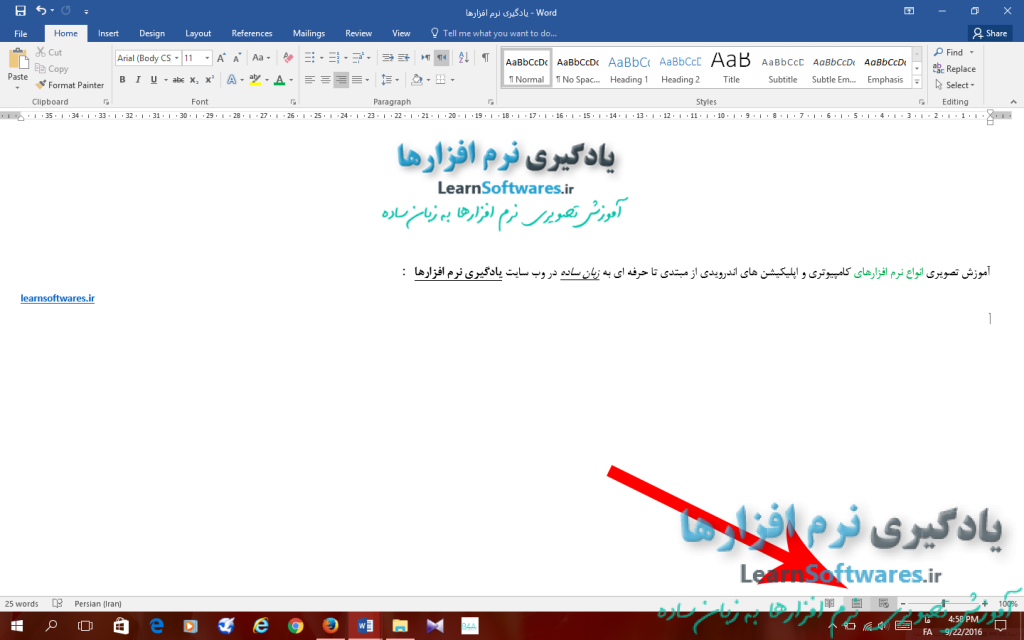1024x640 pixels.
Task: Increase the paragraph indent
Action: (x=404, y=57)
